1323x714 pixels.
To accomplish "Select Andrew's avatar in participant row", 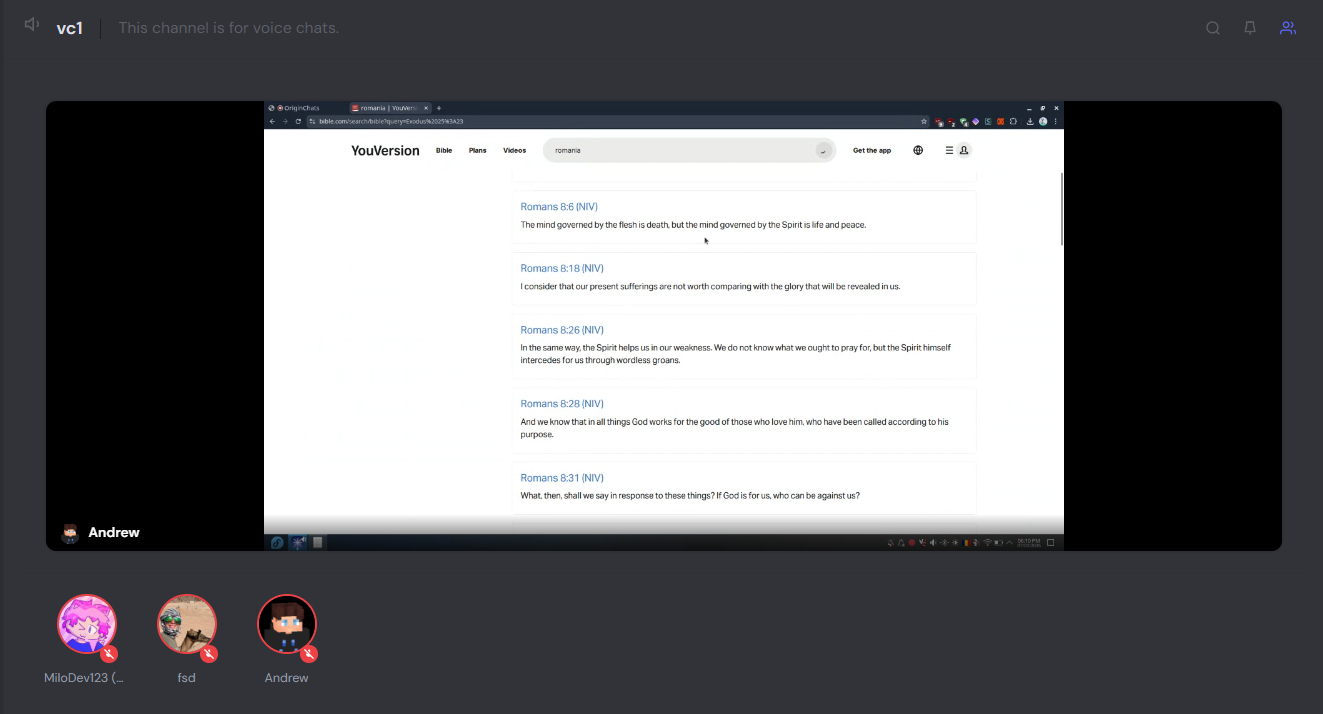I will click(x=287, y=624).
